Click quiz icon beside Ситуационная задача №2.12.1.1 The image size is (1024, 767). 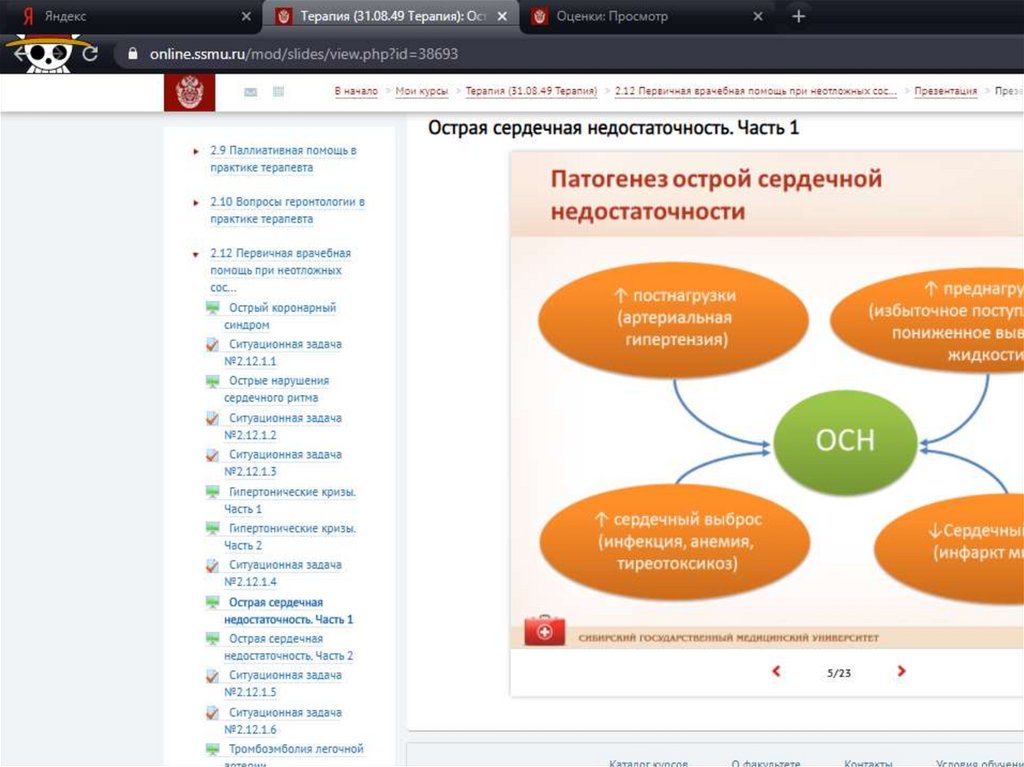[x=212, y=344]
